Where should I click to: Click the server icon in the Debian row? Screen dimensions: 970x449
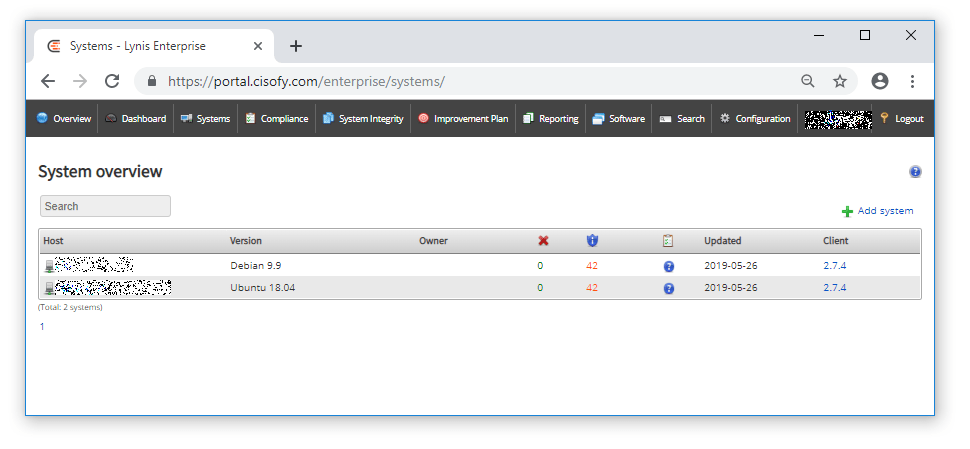pyautogui.click(x=49, y=267)
